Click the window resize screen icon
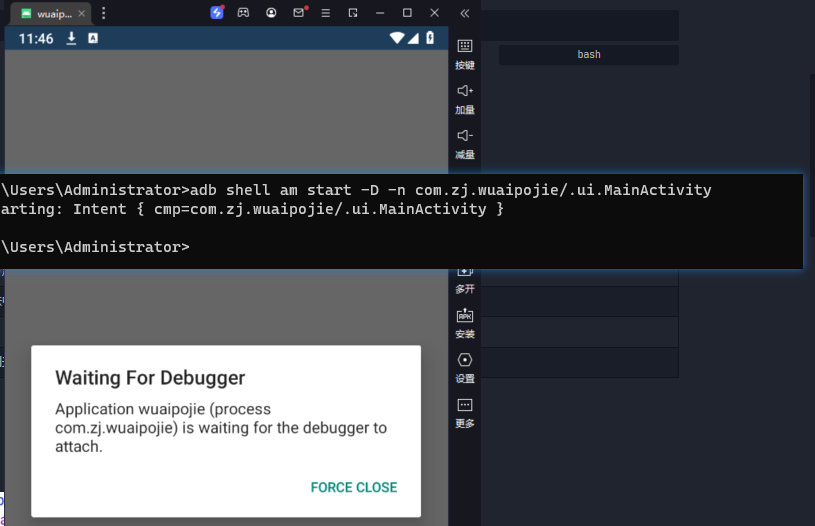Viewport: 815px width, 526px height. pyautogui.click(x=353, y=13)
